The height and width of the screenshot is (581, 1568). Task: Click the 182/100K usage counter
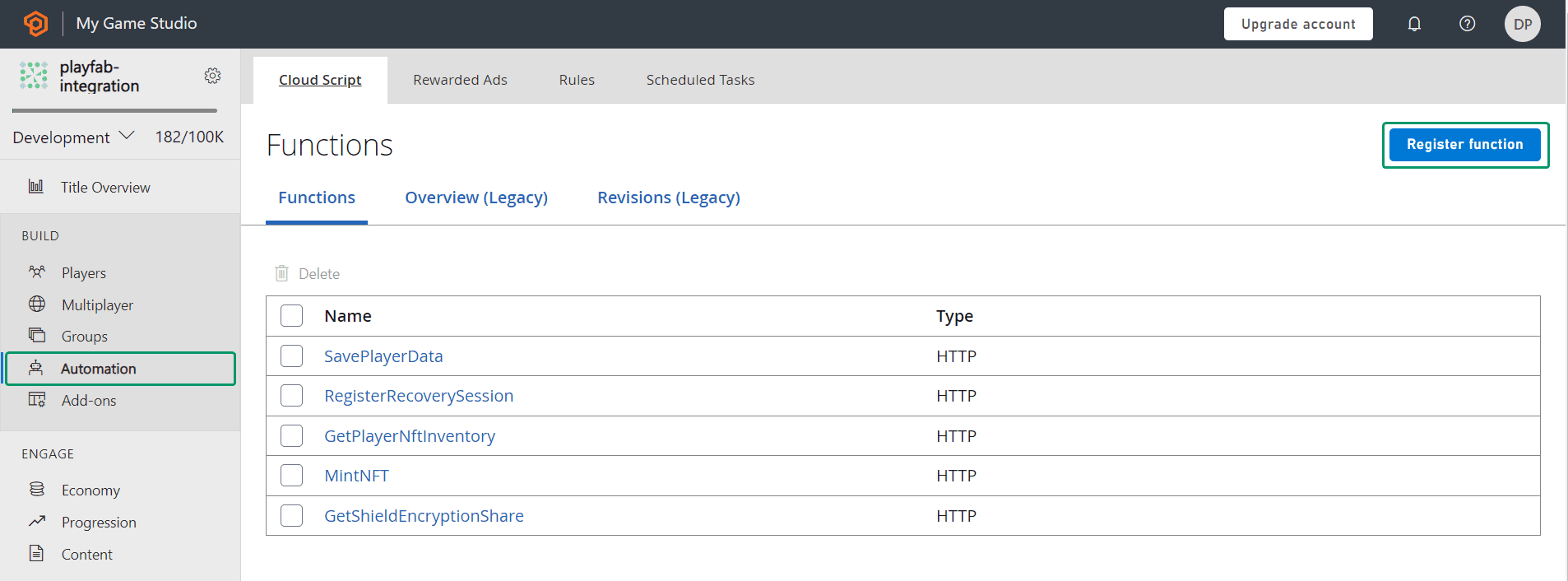point(189,137)
